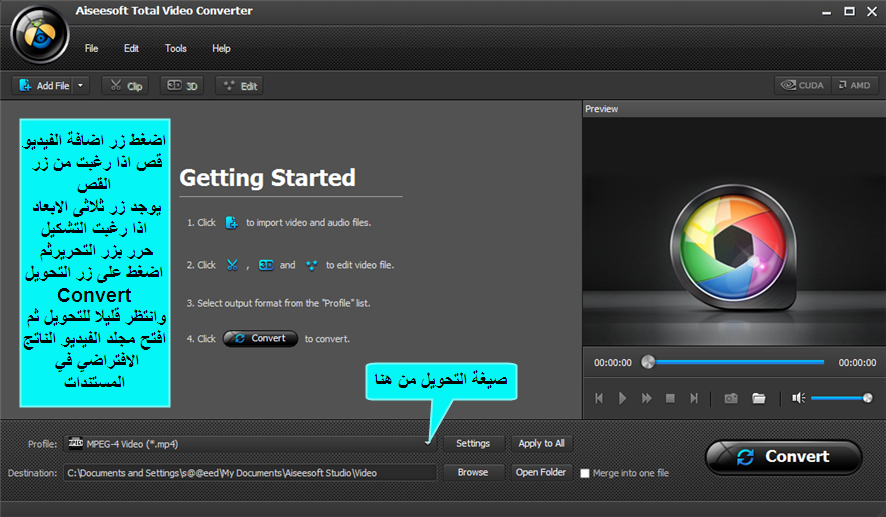Click Open Folder button
This screenshot has height=517, width=886.
point(541,472)
